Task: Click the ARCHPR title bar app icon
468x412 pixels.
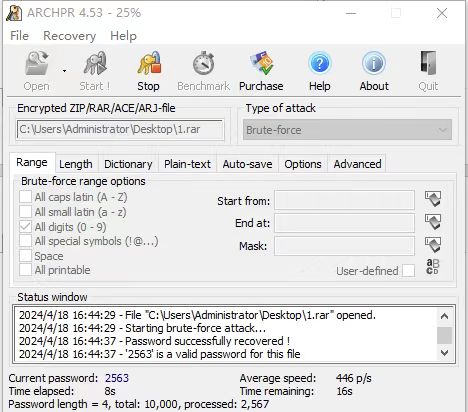Action: (14, 13)
